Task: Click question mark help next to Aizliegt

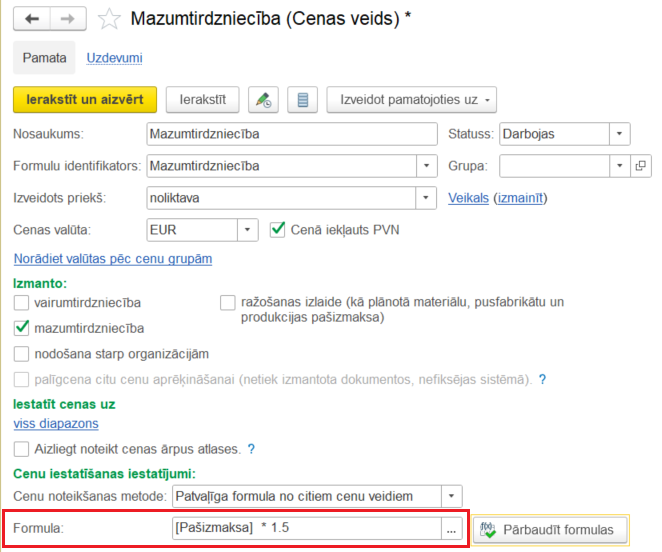Action: (251, 449)
